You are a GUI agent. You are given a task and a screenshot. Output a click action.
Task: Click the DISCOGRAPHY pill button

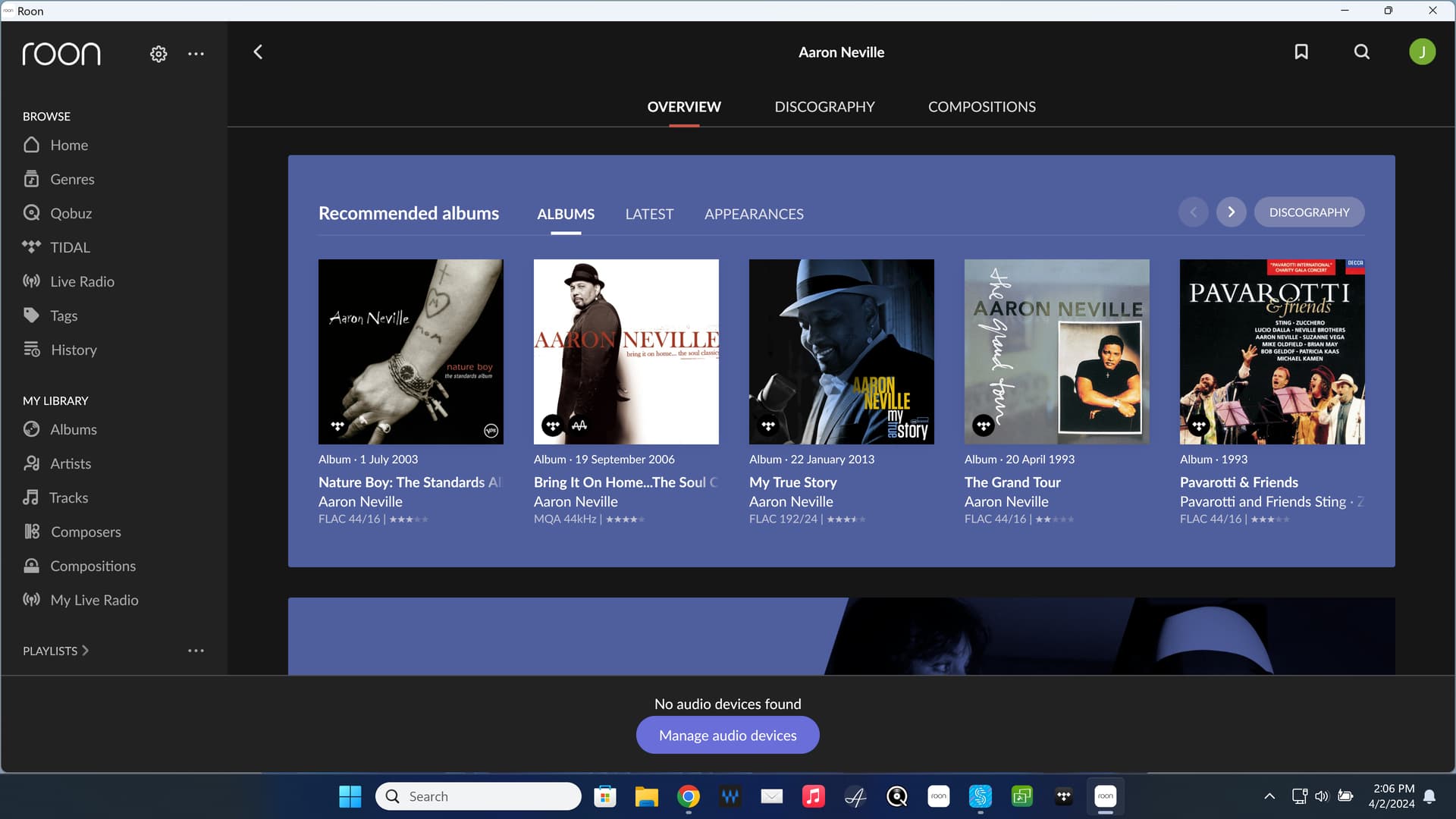(1309, 212)
